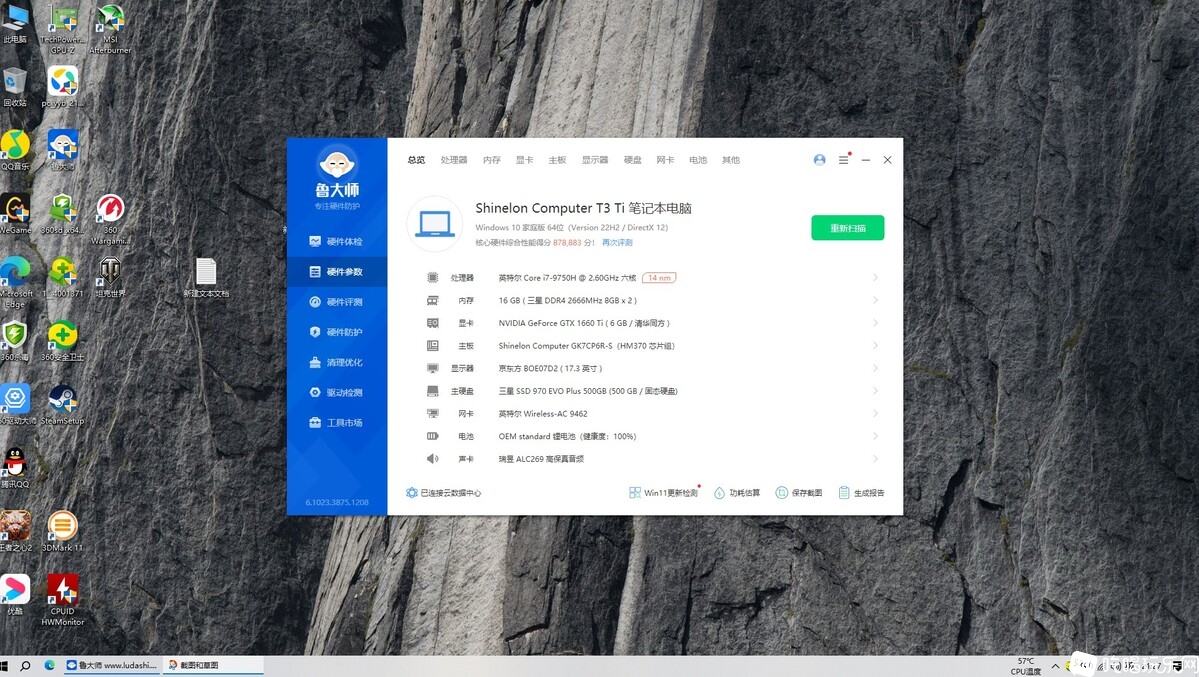Click the CPU温度 57℃ tray readout
The height and width of the screenshot is (677, 1199).
coord(1025,666)
